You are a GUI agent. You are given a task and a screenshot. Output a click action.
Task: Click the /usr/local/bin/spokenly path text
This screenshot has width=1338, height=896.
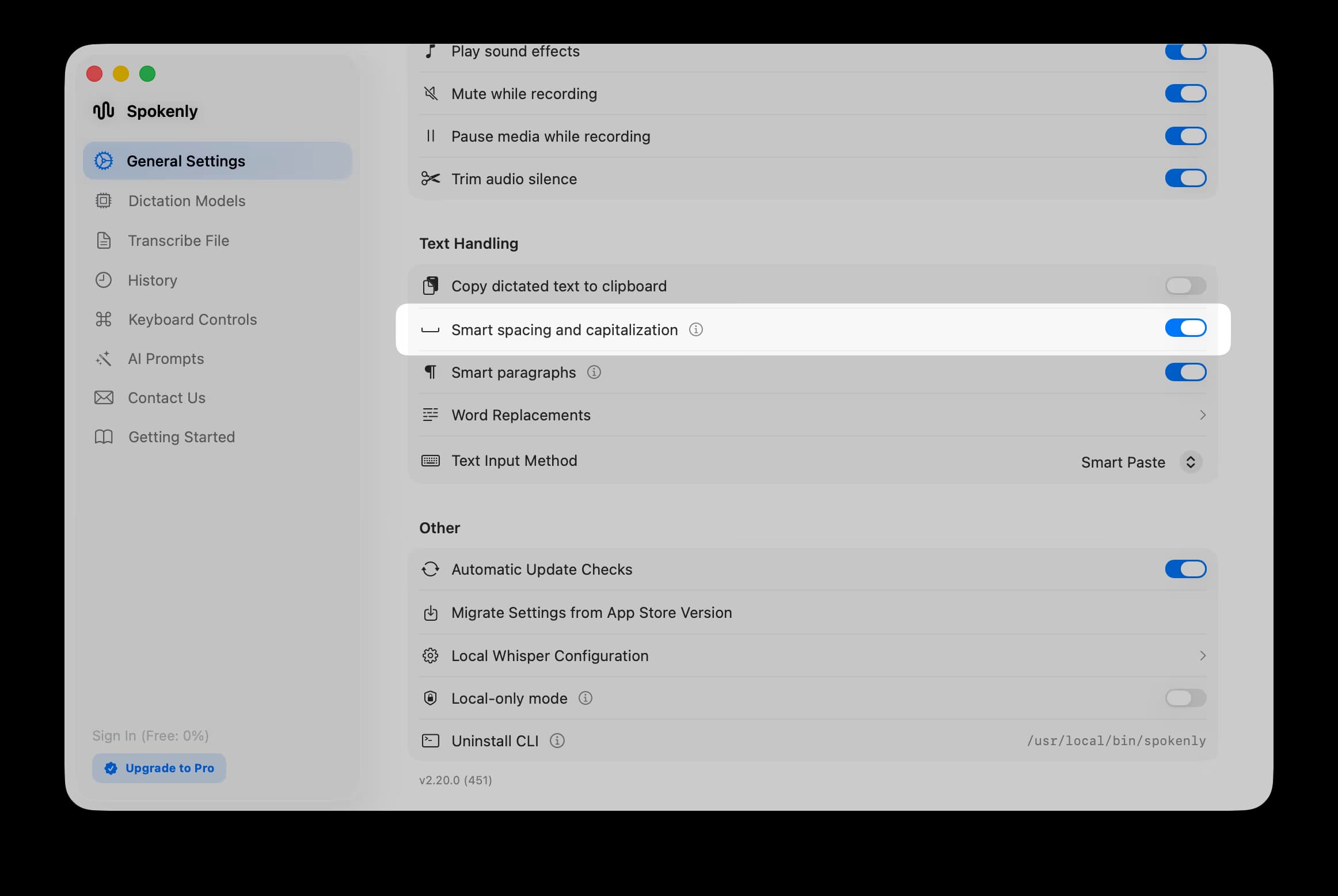click(x=1116, y=741)
